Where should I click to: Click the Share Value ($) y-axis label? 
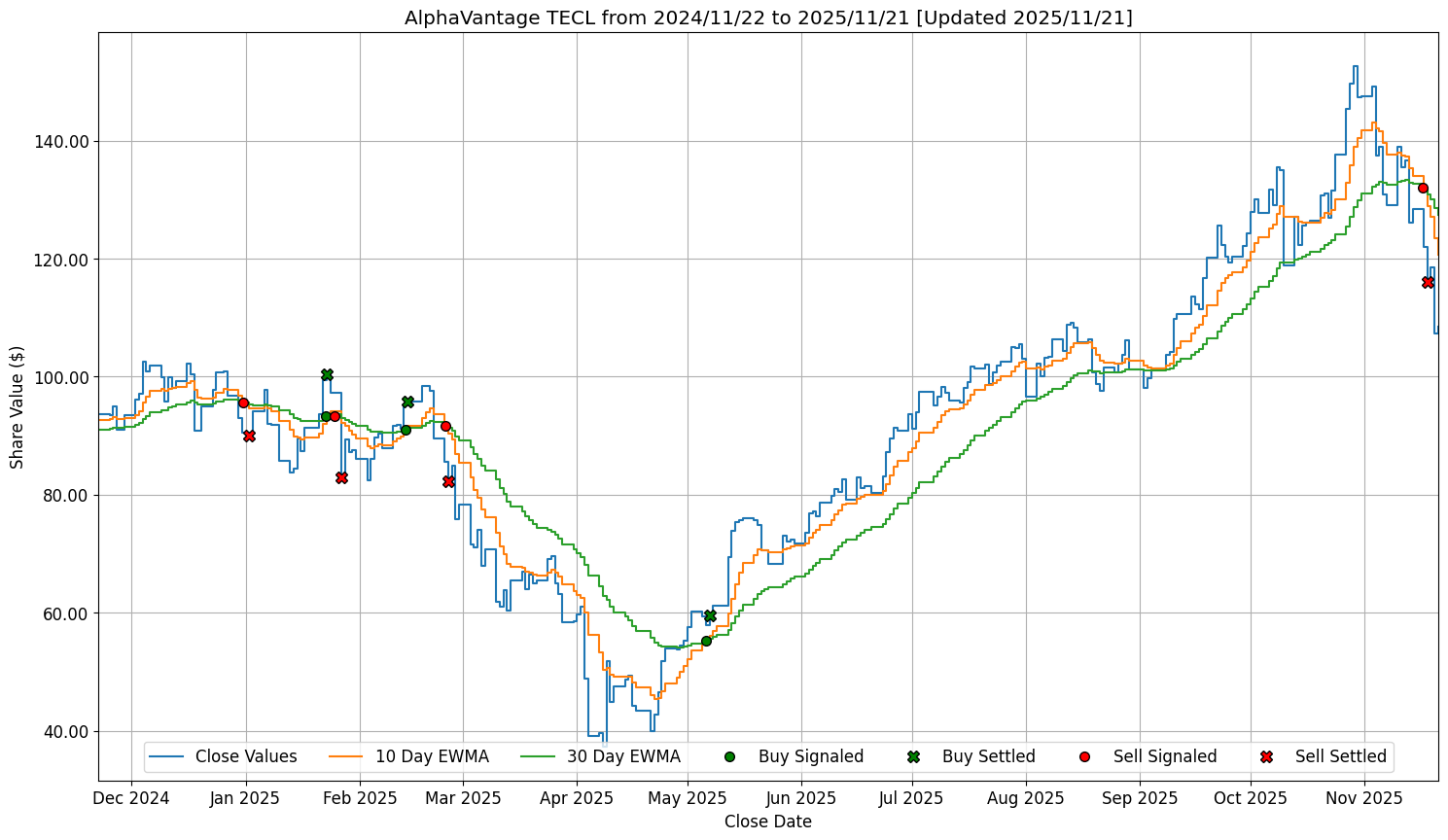coord(17,406)
